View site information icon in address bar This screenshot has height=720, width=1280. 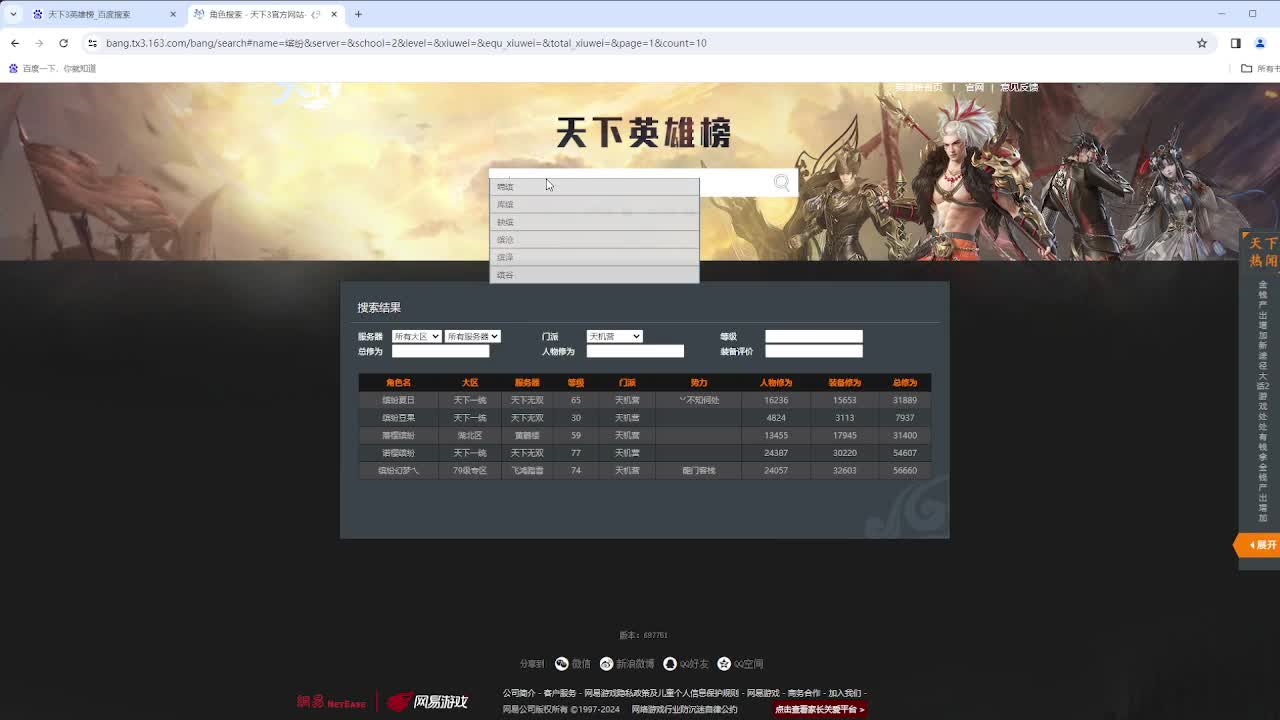(x=92, y=43)
